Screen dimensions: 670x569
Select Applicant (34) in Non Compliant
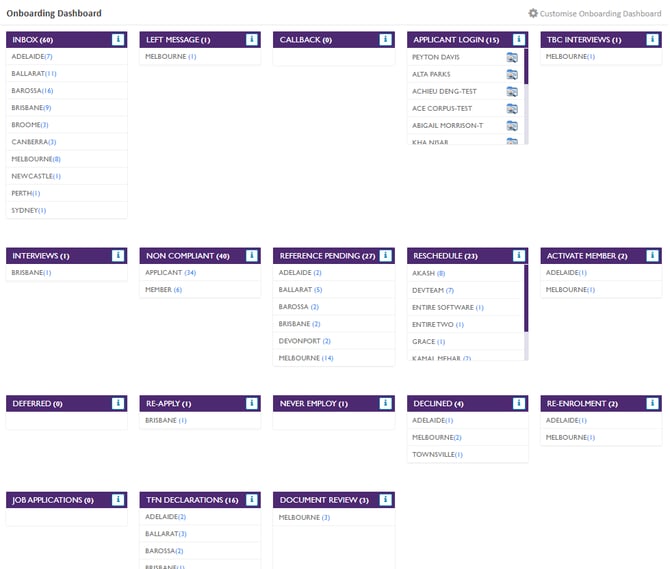click(171, 273)
